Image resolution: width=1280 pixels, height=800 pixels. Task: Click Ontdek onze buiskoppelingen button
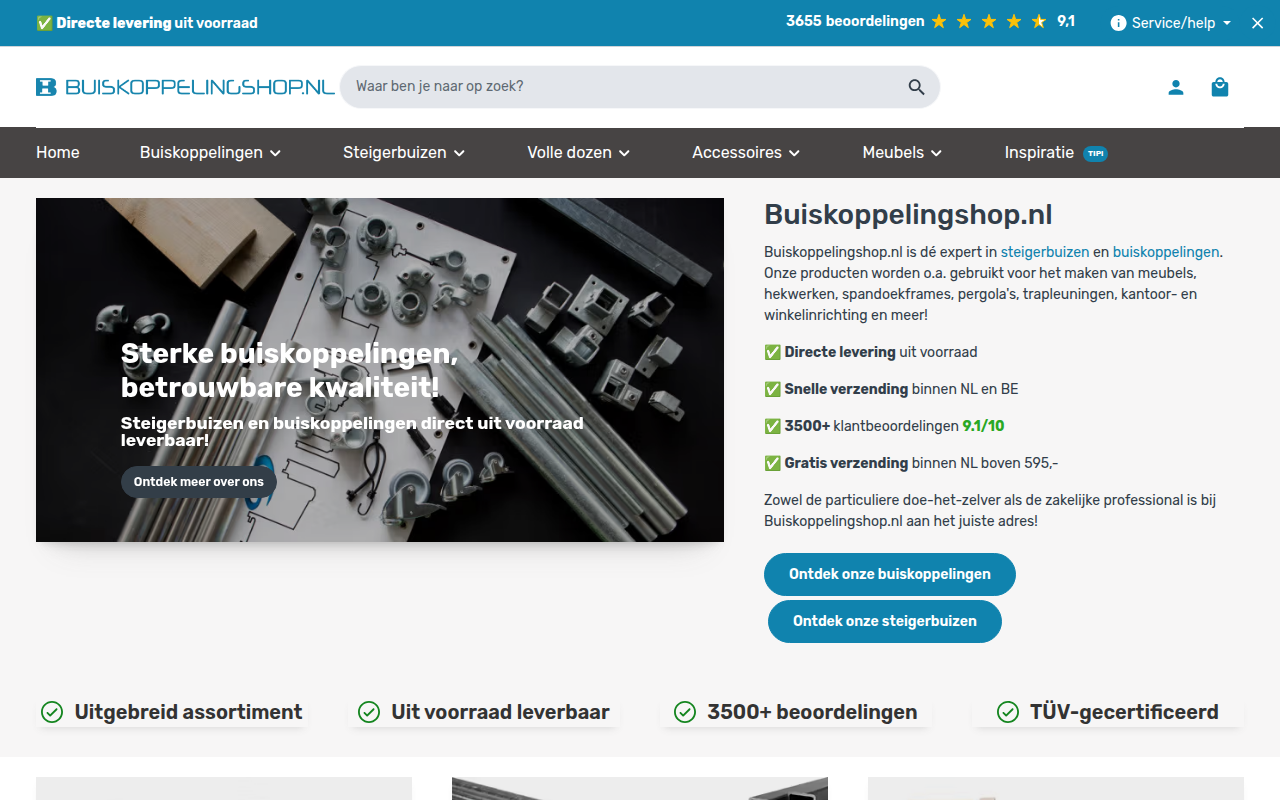pos(890,574)
